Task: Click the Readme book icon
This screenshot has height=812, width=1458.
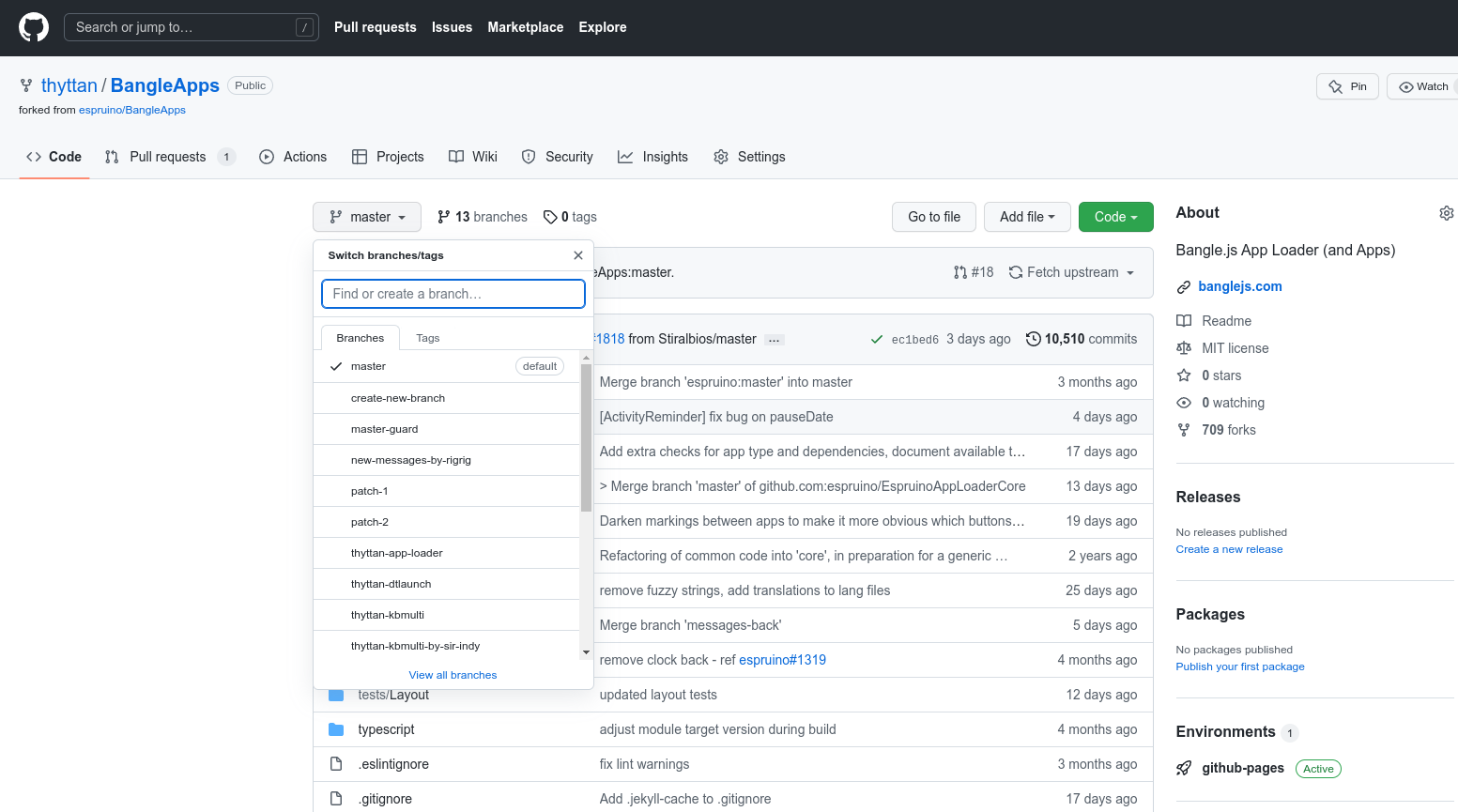Action: (1184, 321)
